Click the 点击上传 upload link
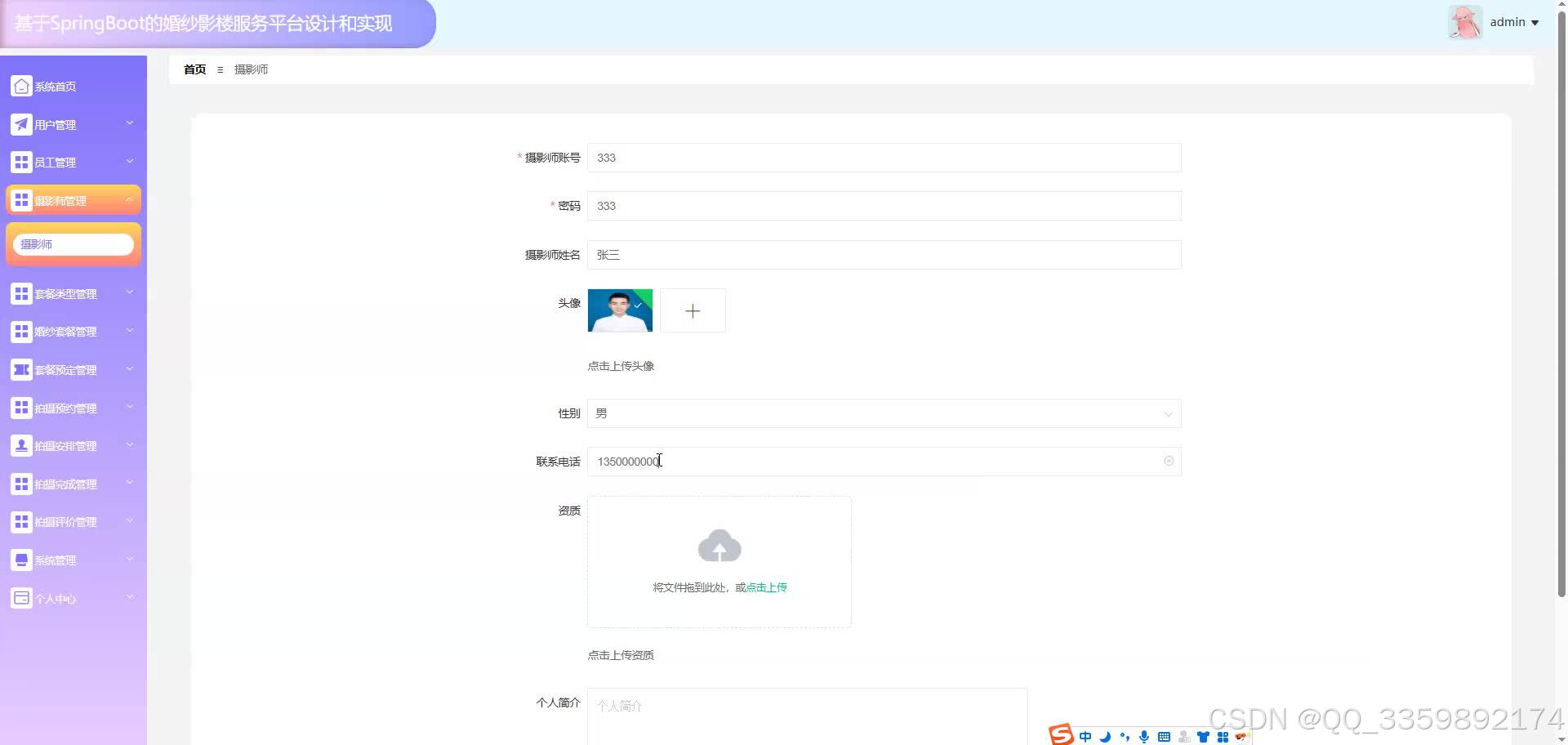The image size is (1568, 745). [764, 587]
